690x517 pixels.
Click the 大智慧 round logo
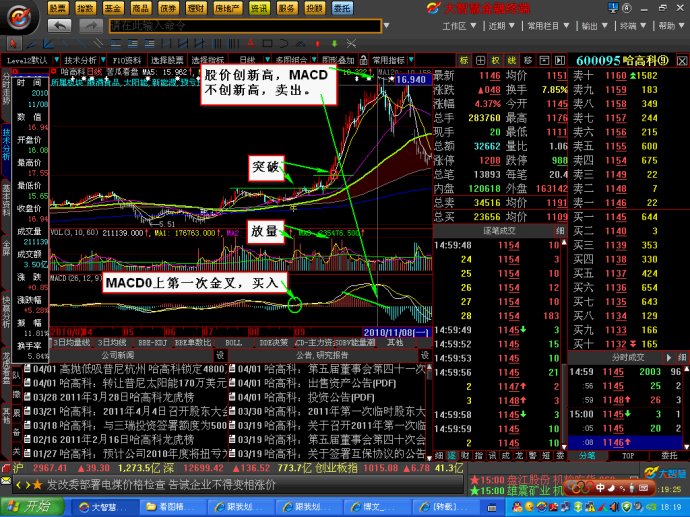pos(19,18)
